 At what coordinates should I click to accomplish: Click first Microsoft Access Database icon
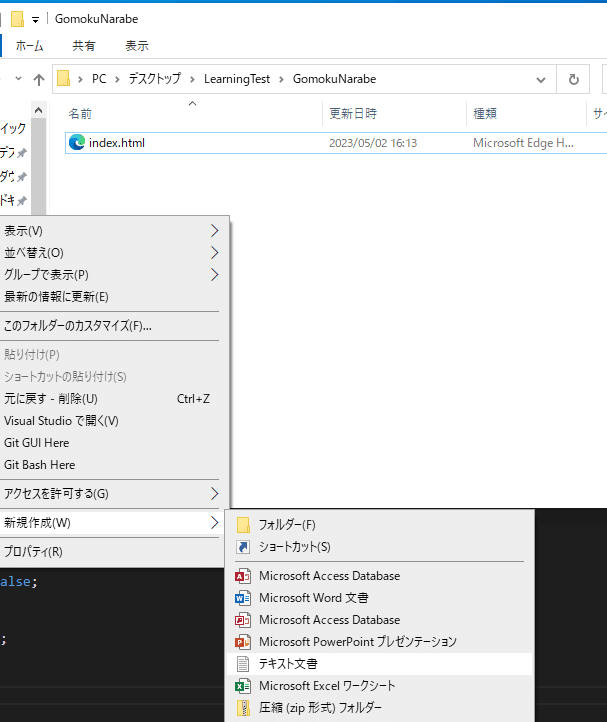[243, 576]
